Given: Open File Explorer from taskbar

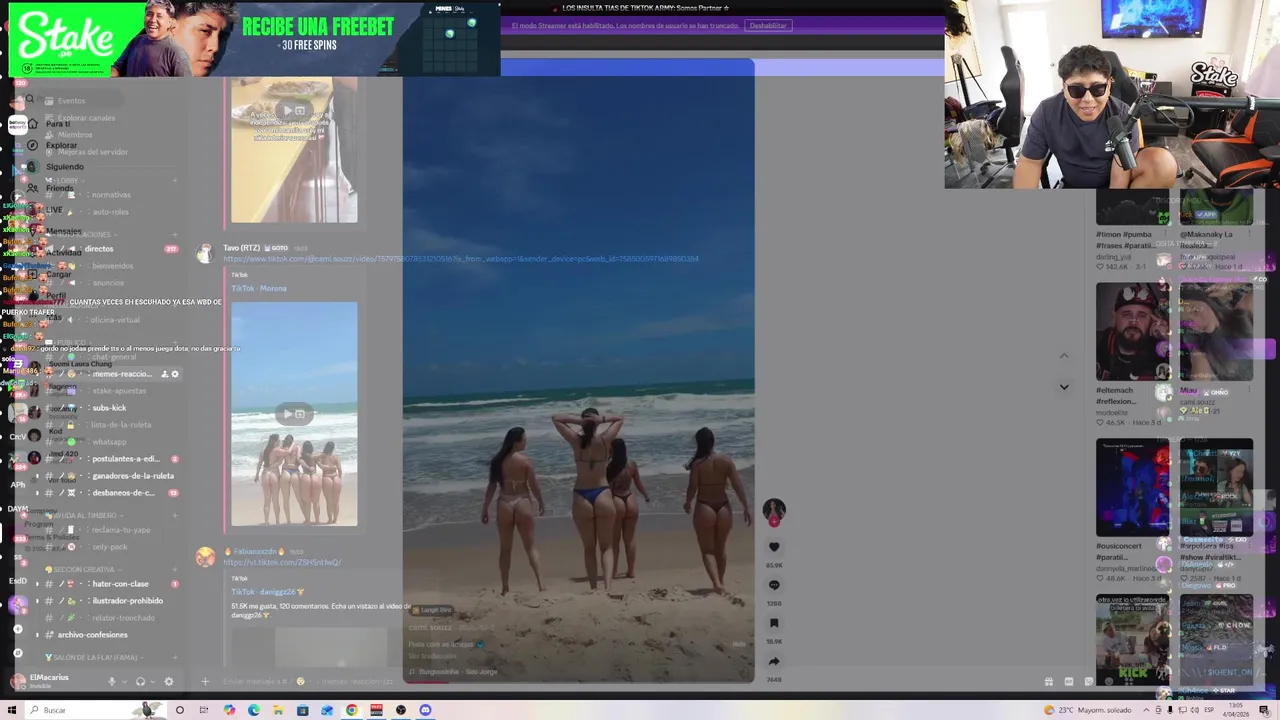Looking at the screenshot, I should click(278, 710).
